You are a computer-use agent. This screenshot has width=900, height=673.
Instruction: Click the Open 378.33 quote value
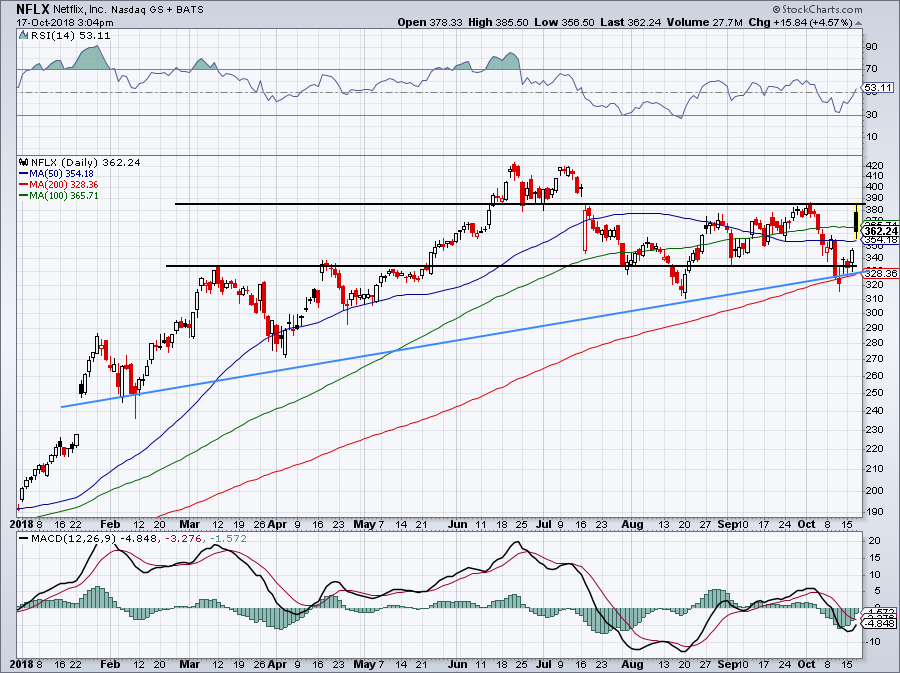[x=430, y=22]
